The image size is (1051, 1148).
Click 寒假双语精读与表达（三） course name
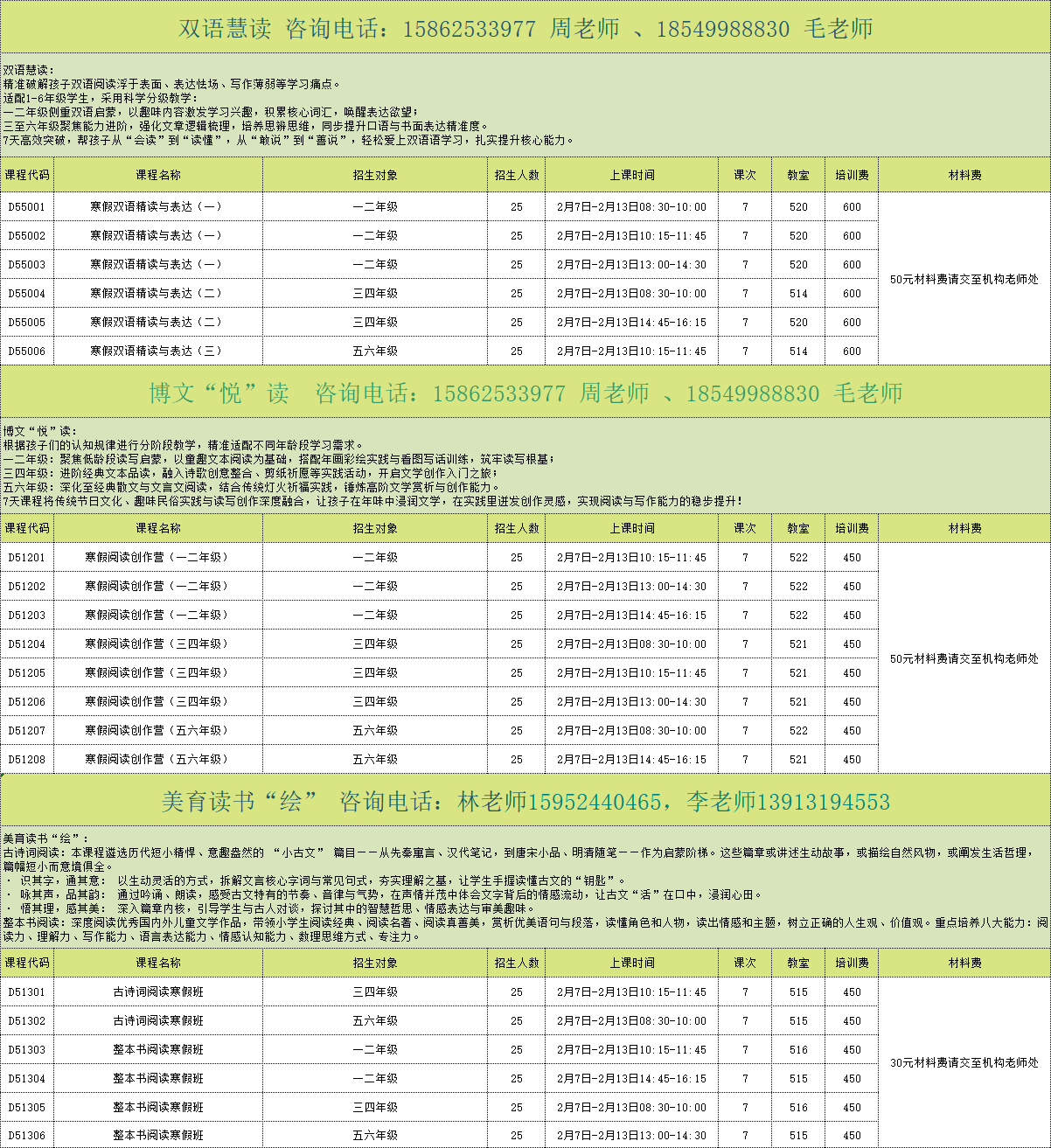coord(157,351)
